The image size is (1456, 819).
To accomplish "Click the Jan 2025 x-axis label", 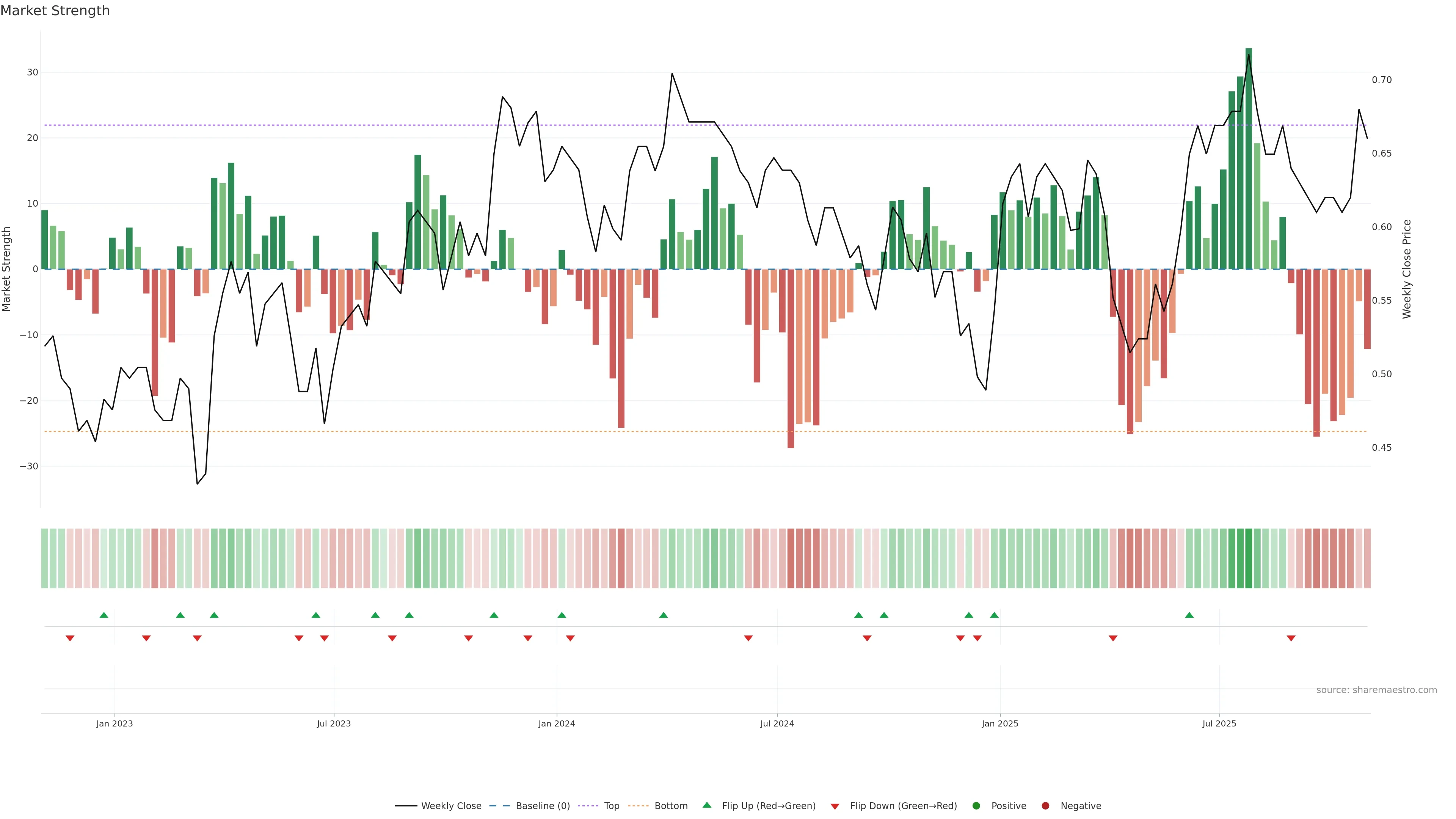I will click(1000, 723).
